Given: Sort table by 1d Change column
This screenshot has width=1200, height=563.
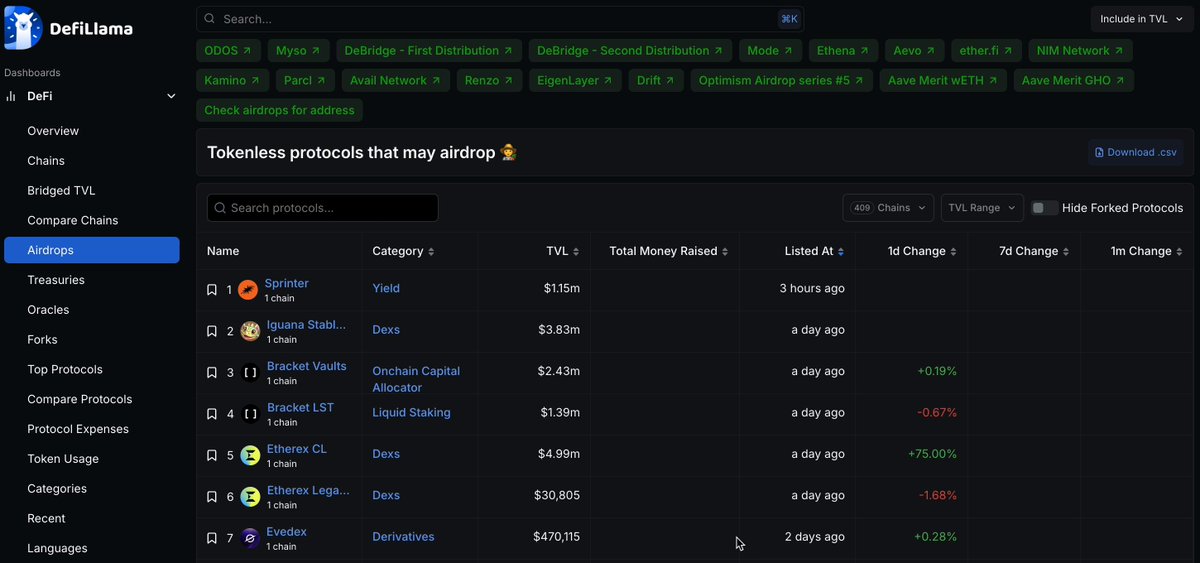Looking at the screenshot, I should click(x=922, y=251).
